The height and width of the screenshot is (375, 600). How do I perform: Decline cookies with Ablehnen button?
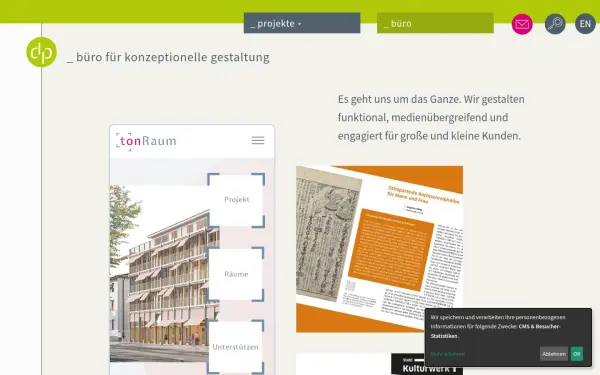[x=554, y=354]
